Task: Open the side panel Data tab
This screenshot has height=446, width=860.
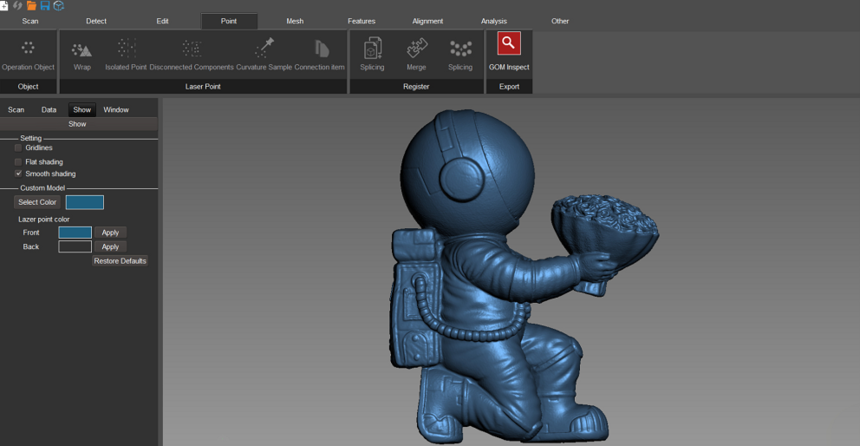Action: point(49,110)
